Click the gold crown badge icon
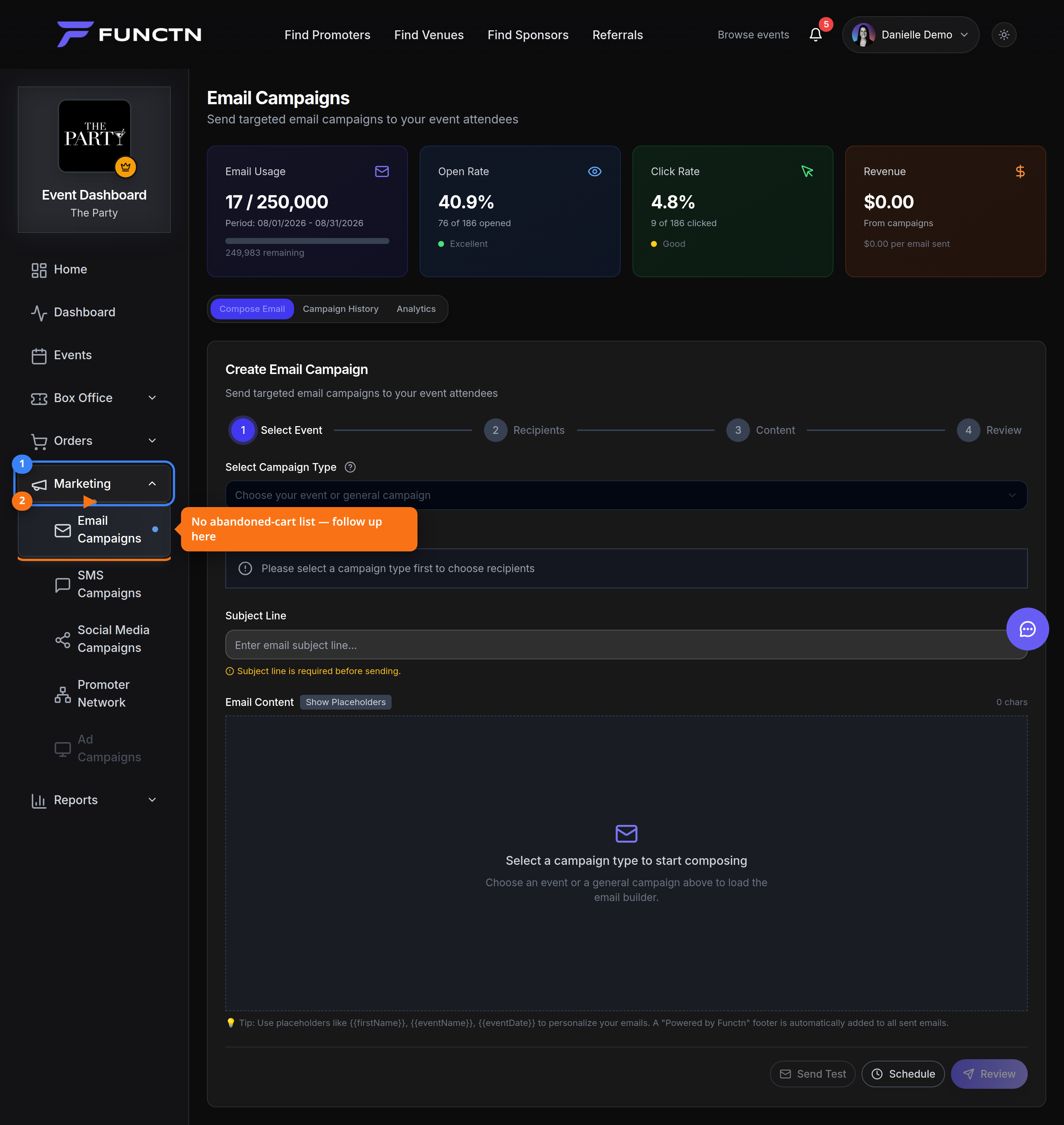The width and height of the screenshot is (1064, 1125). pyautogui.click(x=125, y=167)
